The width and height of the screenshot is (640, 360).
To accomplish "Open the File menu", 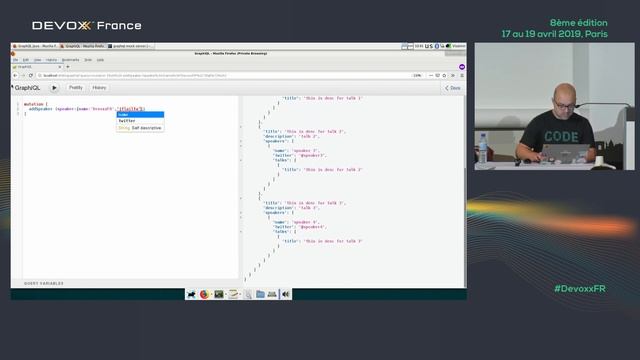I will pos(16,60).
